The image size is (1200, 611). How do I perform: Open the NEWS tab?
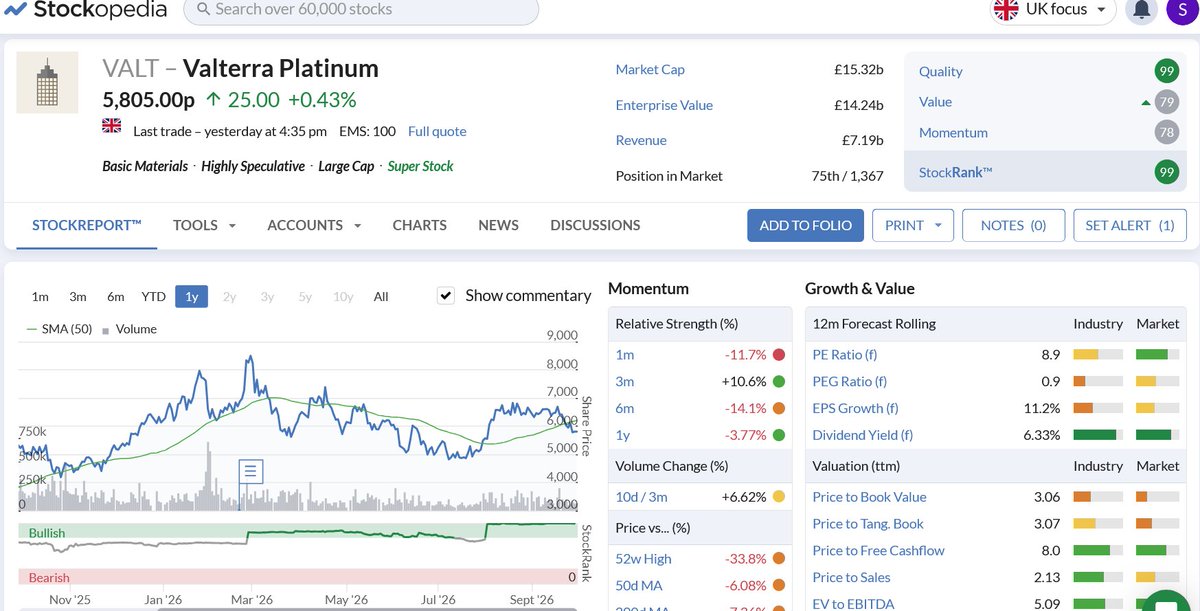[498, 225]
